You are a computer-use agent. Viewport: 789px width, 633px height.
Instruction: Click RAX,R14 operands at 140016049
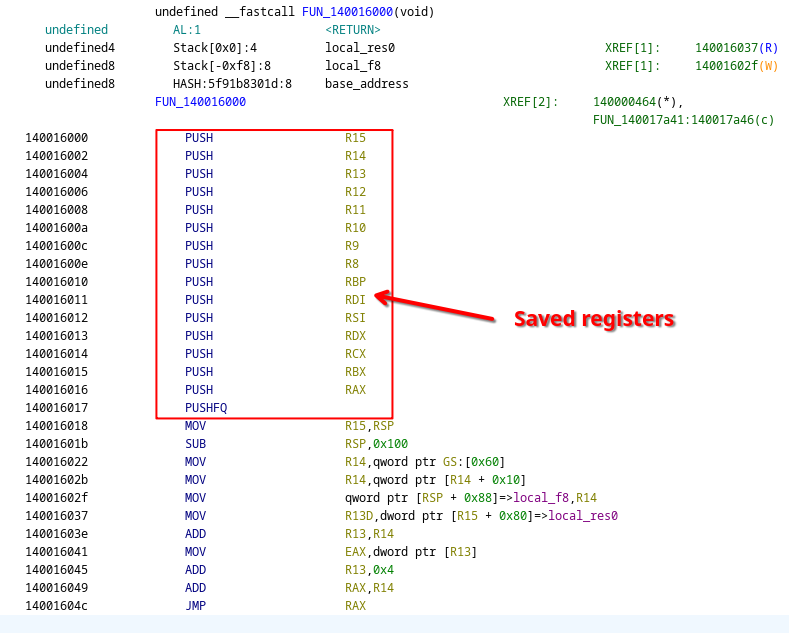click(369, 588)
